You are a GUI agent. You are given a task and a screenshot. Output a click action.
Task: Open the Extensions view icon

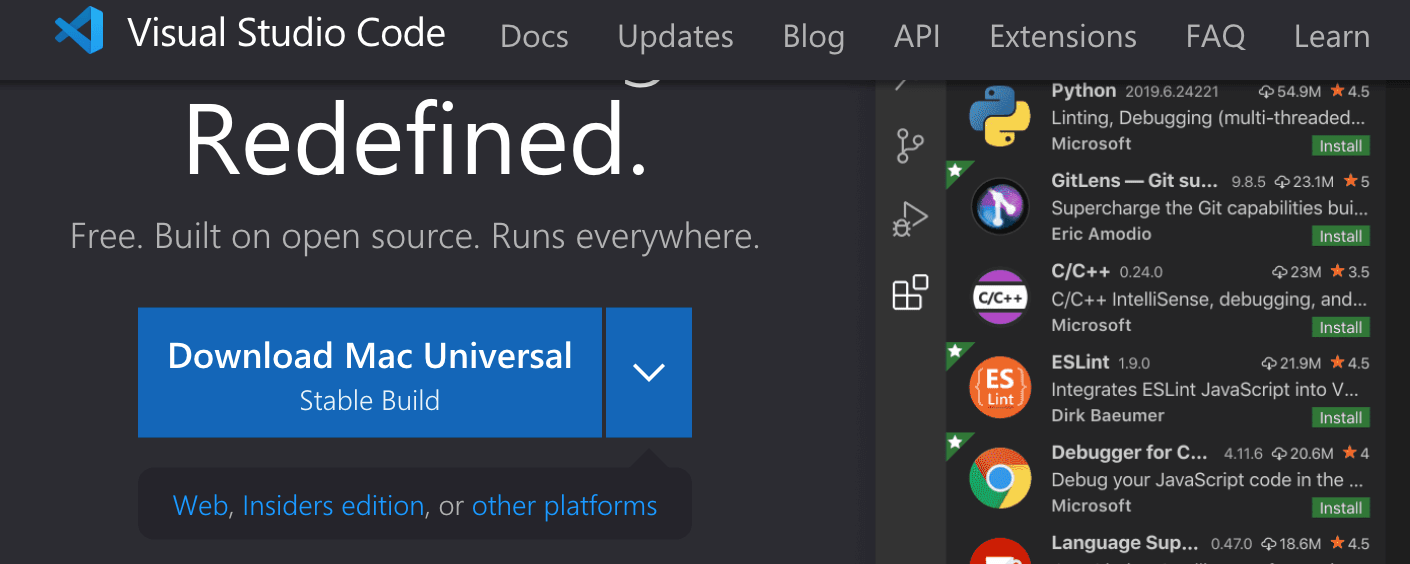coord(910,293)
